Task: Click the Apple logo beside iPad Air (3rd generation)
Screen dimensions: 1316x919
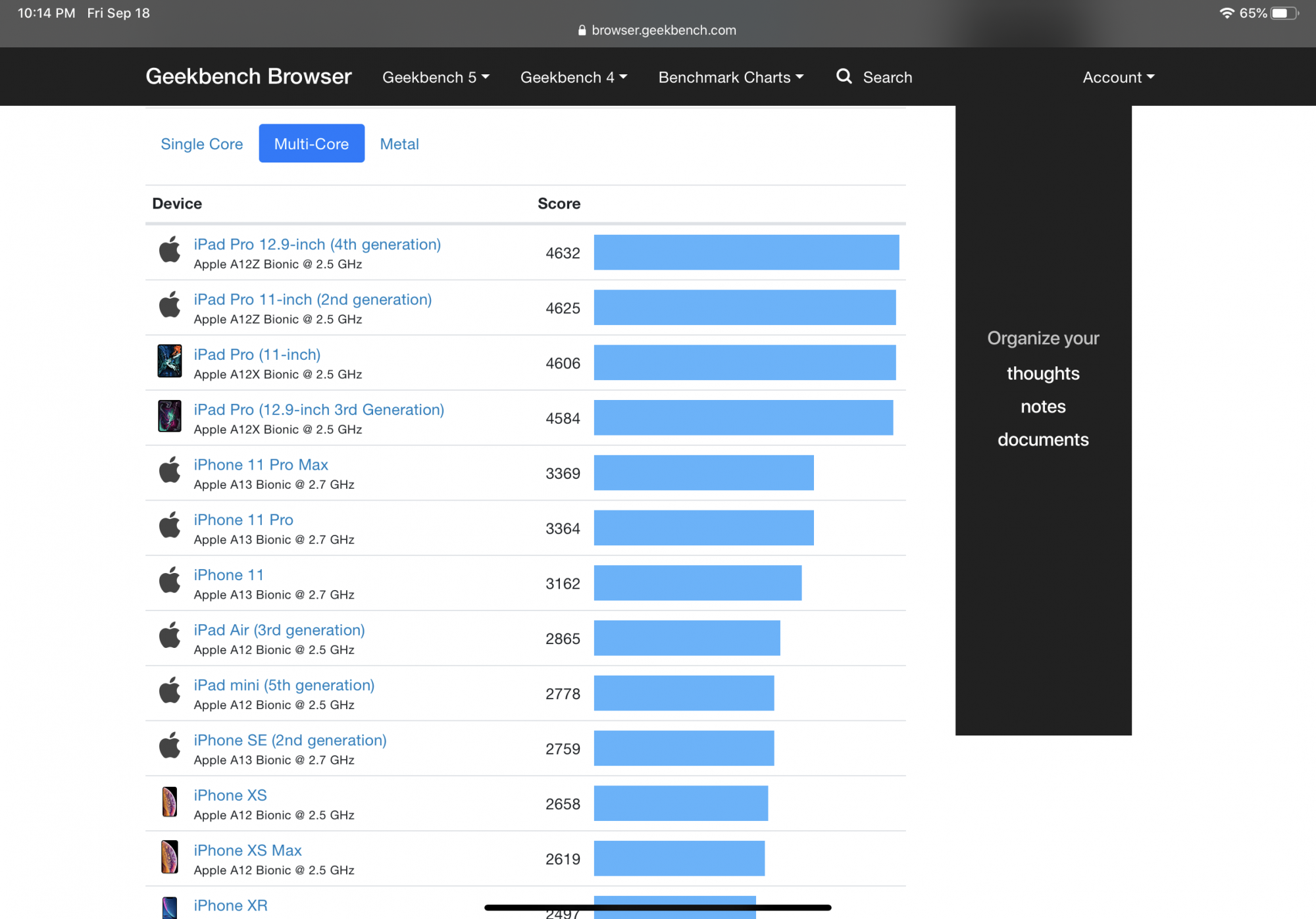Action: (x=170, y=636)
